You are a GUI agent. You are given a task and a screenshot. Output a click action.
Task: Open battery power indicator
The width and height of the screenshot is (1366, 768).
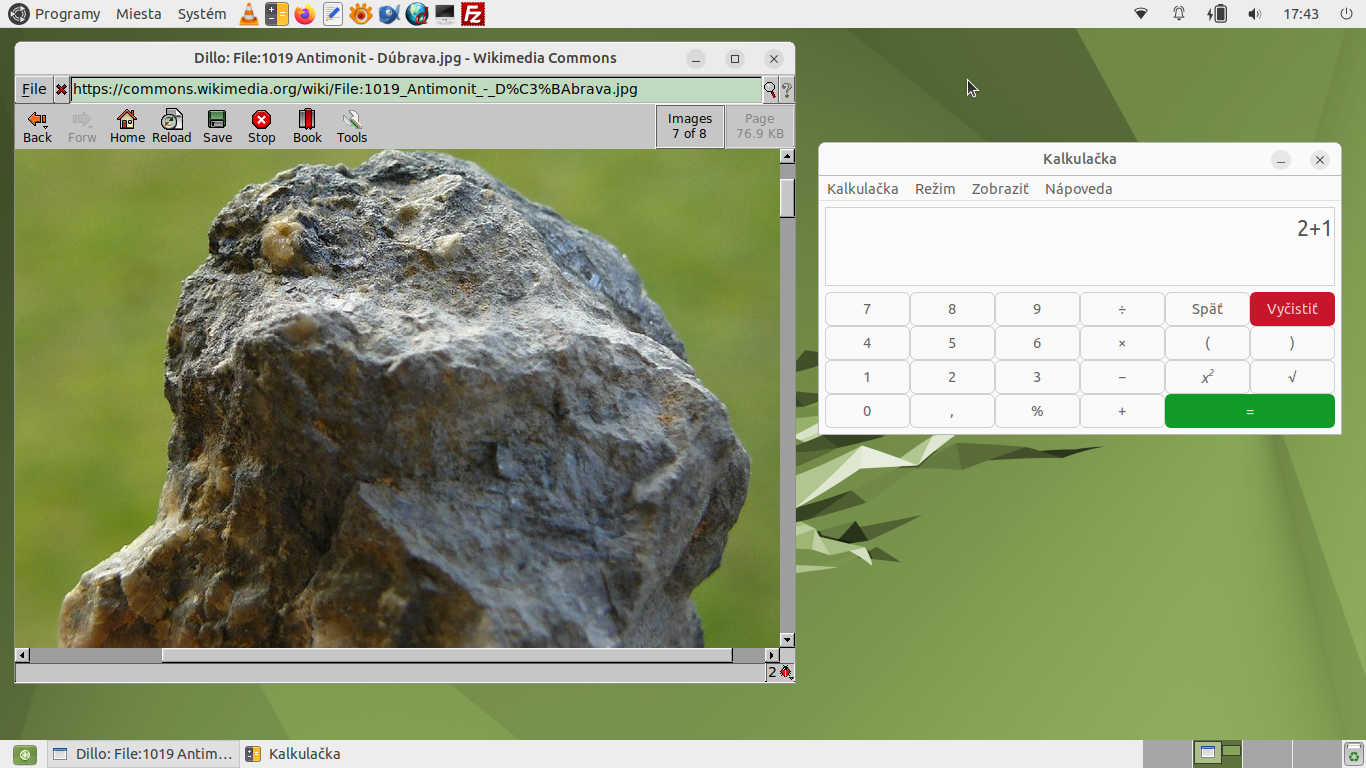pyautogui.click(x=1217, y=14)
